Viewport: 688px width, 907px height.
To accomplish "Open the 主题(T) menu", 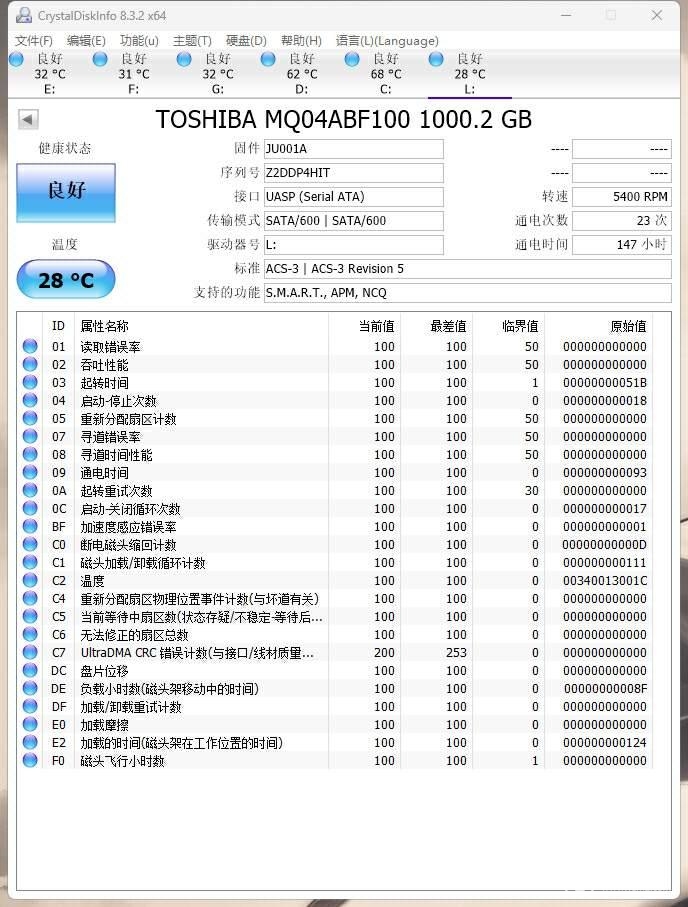I will pyautogui.click(x=192, y=40).
